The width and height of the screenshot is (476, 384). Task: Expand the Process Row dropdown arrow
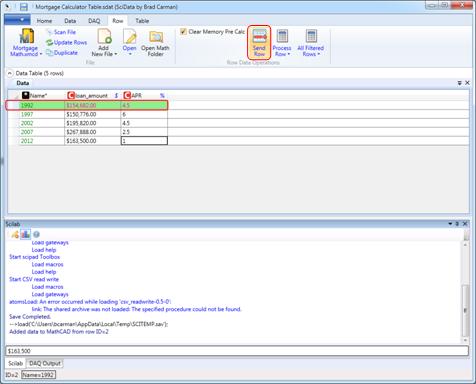289,54
